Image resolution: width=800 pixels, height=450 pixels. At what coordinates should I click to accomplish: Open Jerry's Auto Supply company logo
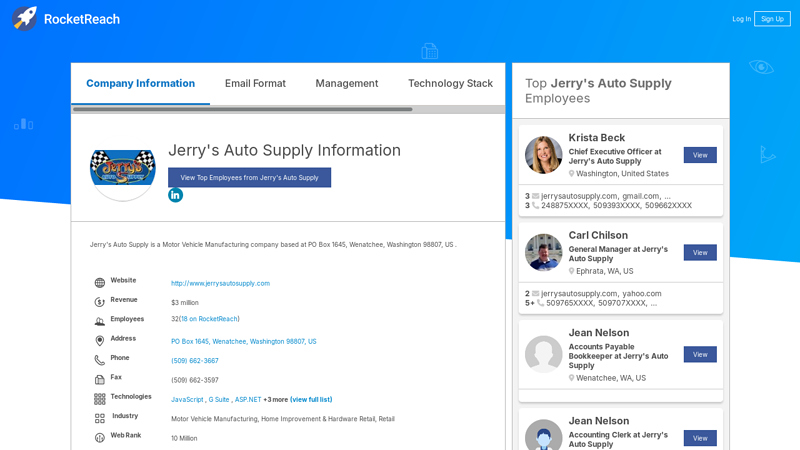click(x=123, y=169)
